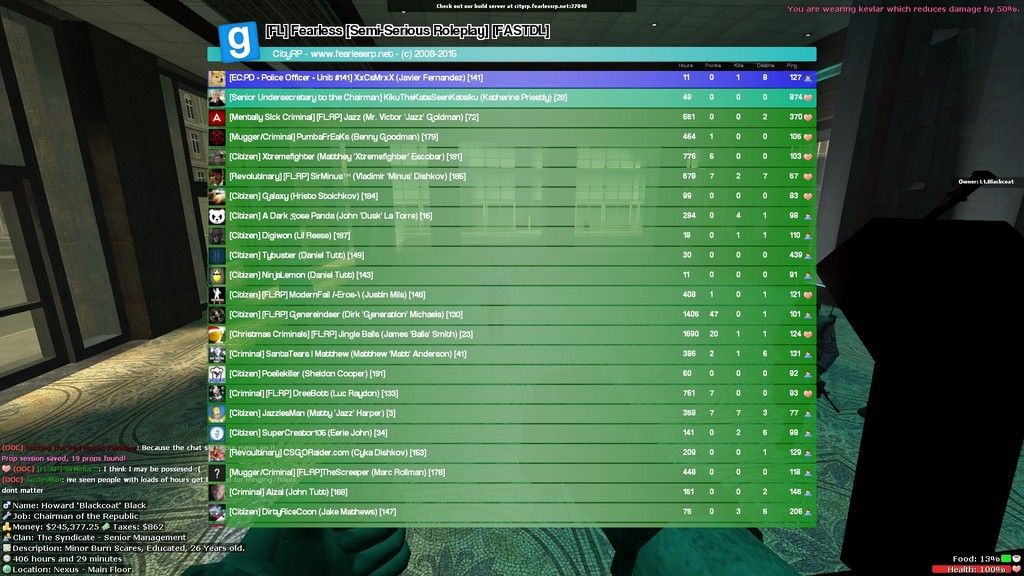The height and width of the screenshot is (576, 1024).
Task: Click the Health 100% bar in HUD
Action: [x=972, y=569]
